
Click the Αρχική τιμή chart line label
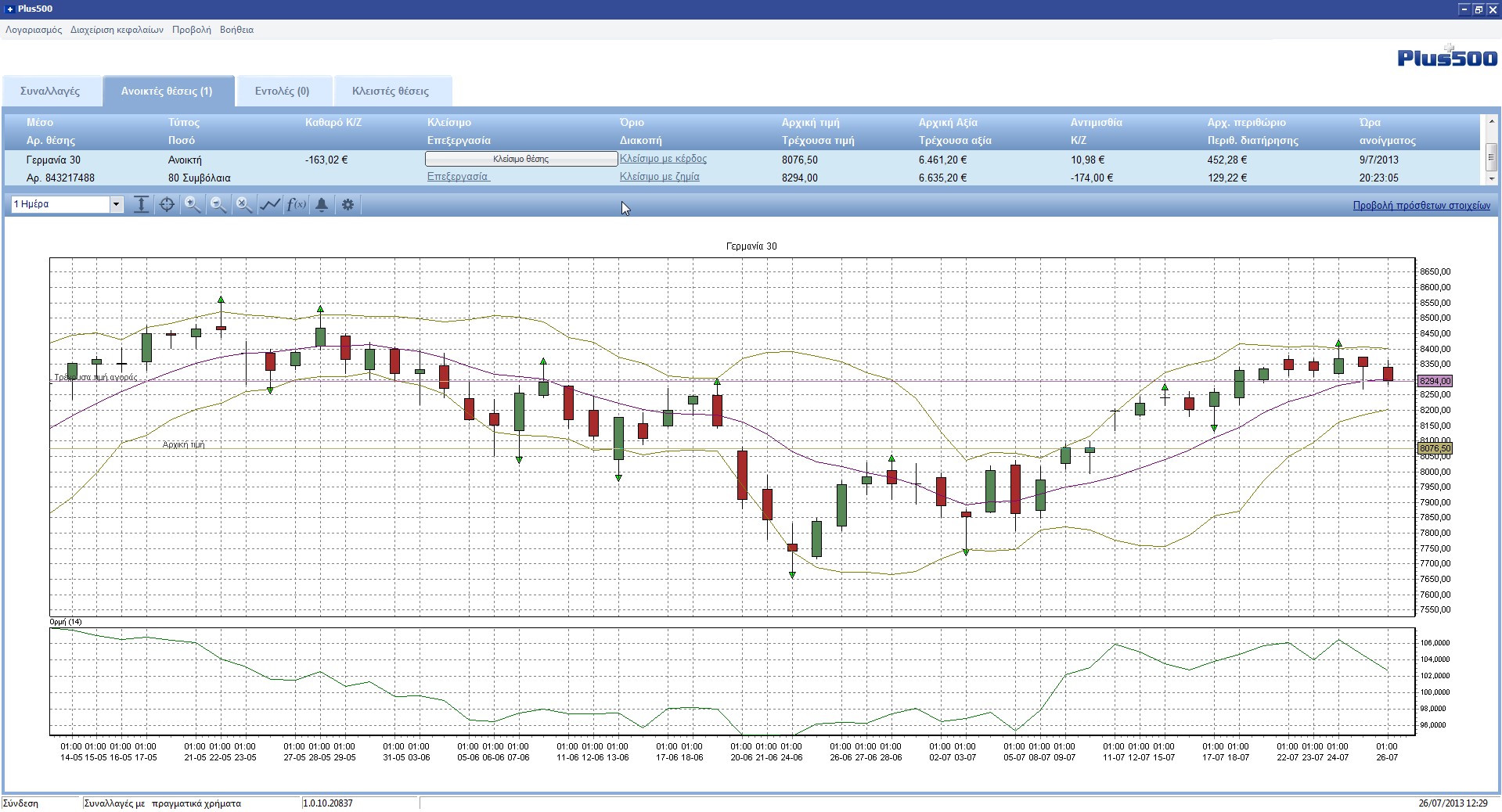[x=184, y=444]
